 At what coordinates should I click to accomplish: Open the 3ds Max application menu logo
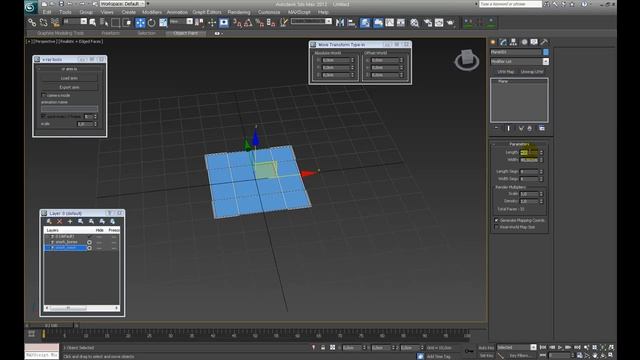(31, 6)
